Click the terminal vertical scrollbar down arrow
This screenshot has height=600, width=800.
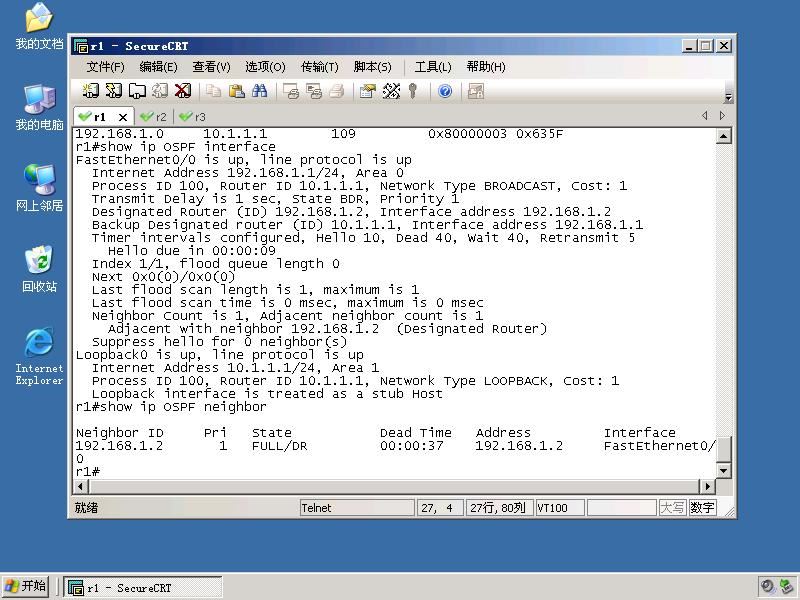(x=723, y=471)
